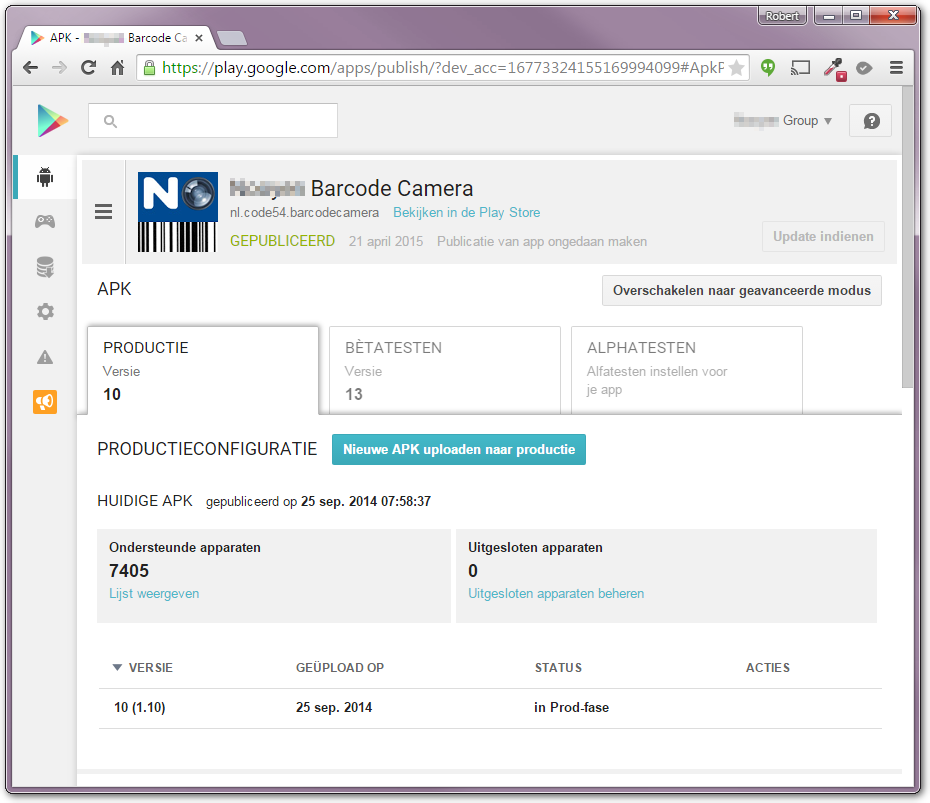The height and width of the screenshot is (803, 930).
Task: Open the Lijst weergeven link
Action: click(x=154, y=594)
